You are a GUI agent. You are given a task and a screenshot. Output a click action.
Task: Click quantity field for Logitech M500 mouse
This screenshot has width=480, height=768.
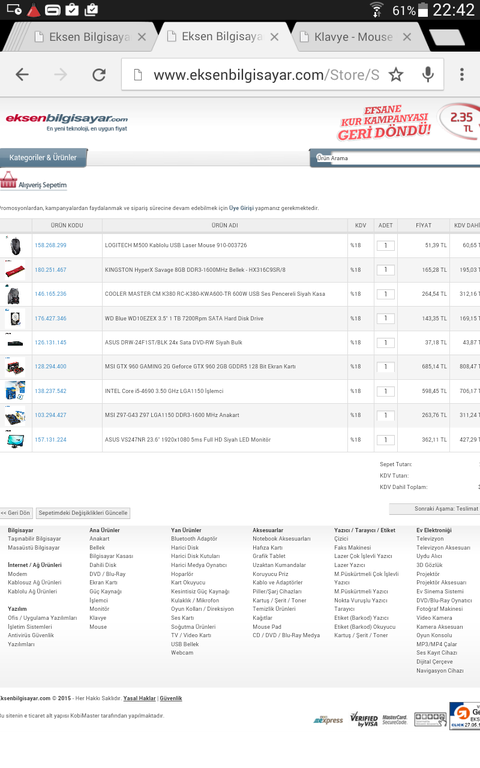[x=385, y=245]
